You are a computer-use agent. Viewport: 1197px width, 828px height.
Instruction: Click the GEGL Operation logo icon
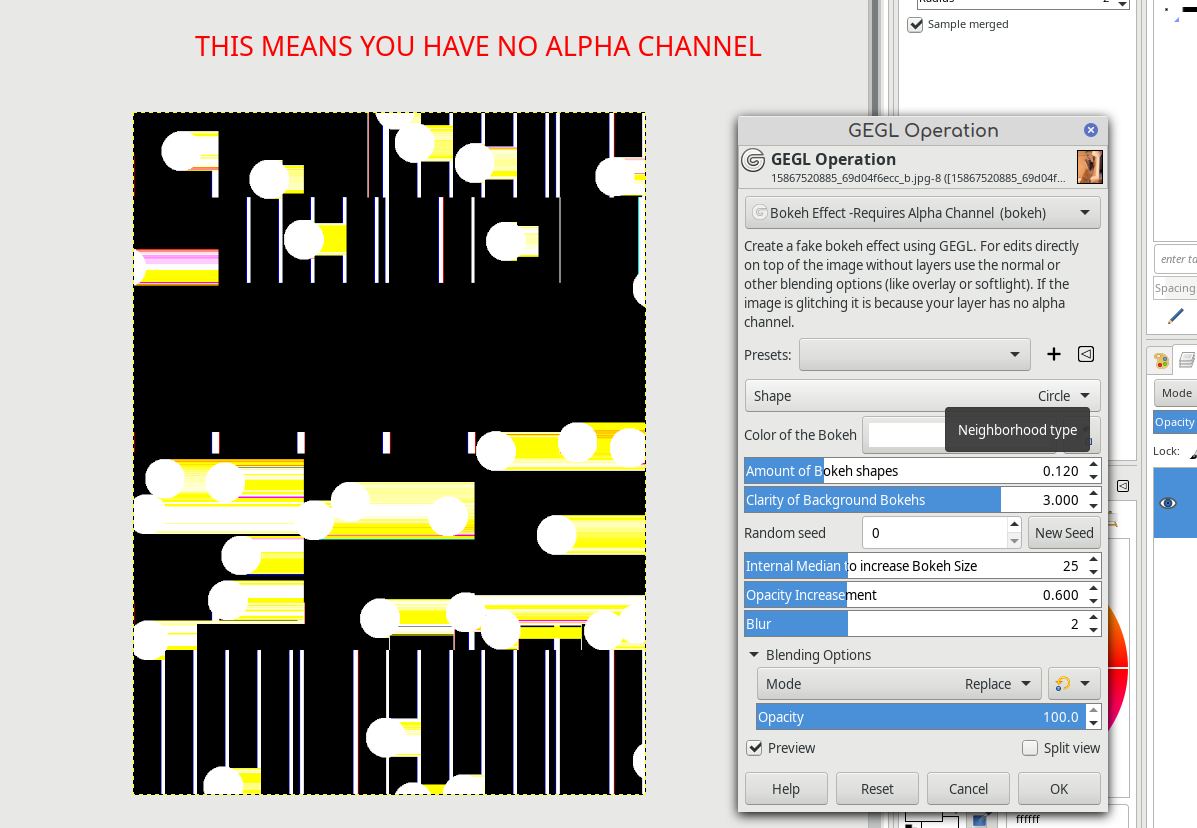(753, 160)
